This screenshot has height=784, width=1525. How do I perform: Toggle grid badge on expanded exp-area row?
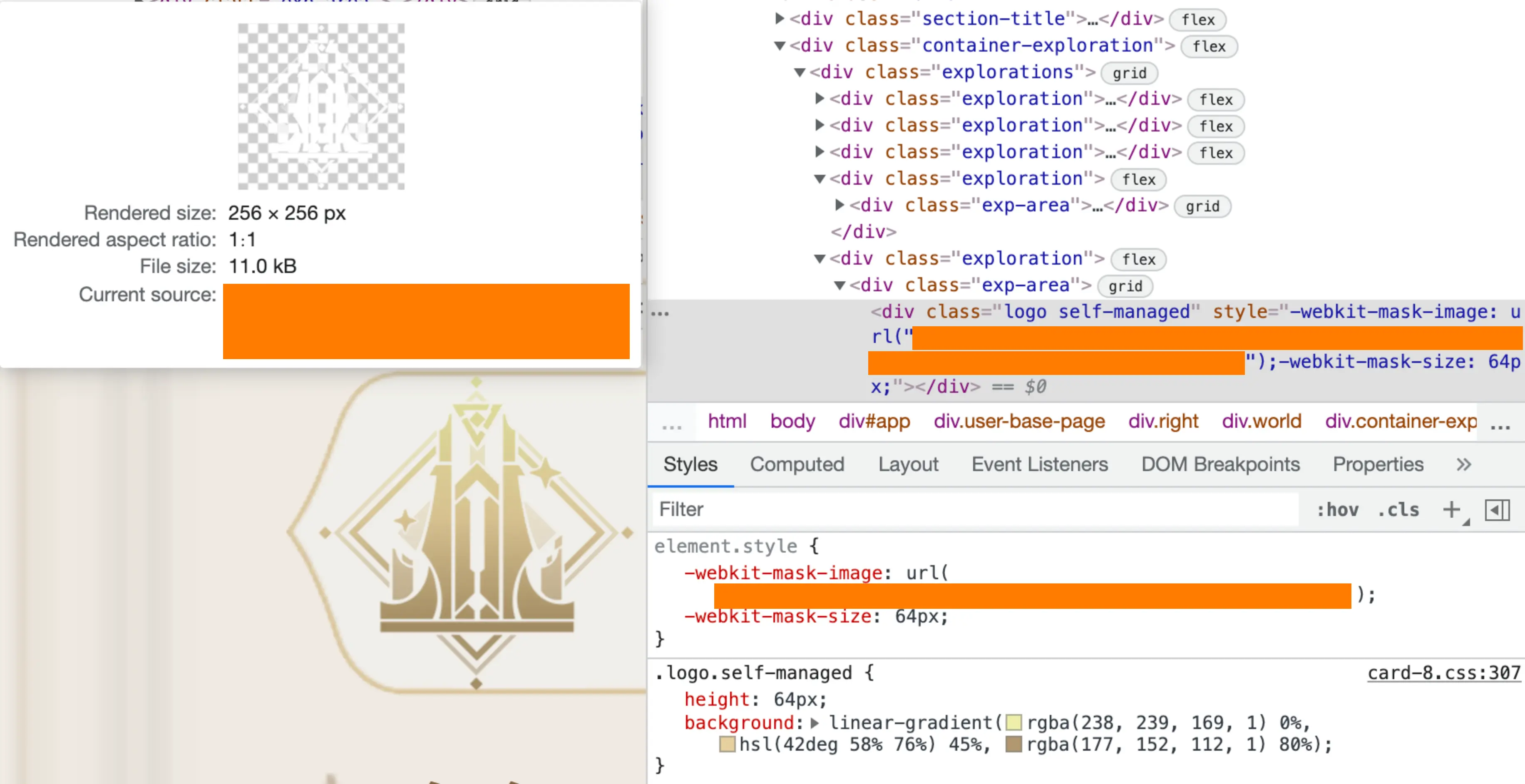[1125, 286]
